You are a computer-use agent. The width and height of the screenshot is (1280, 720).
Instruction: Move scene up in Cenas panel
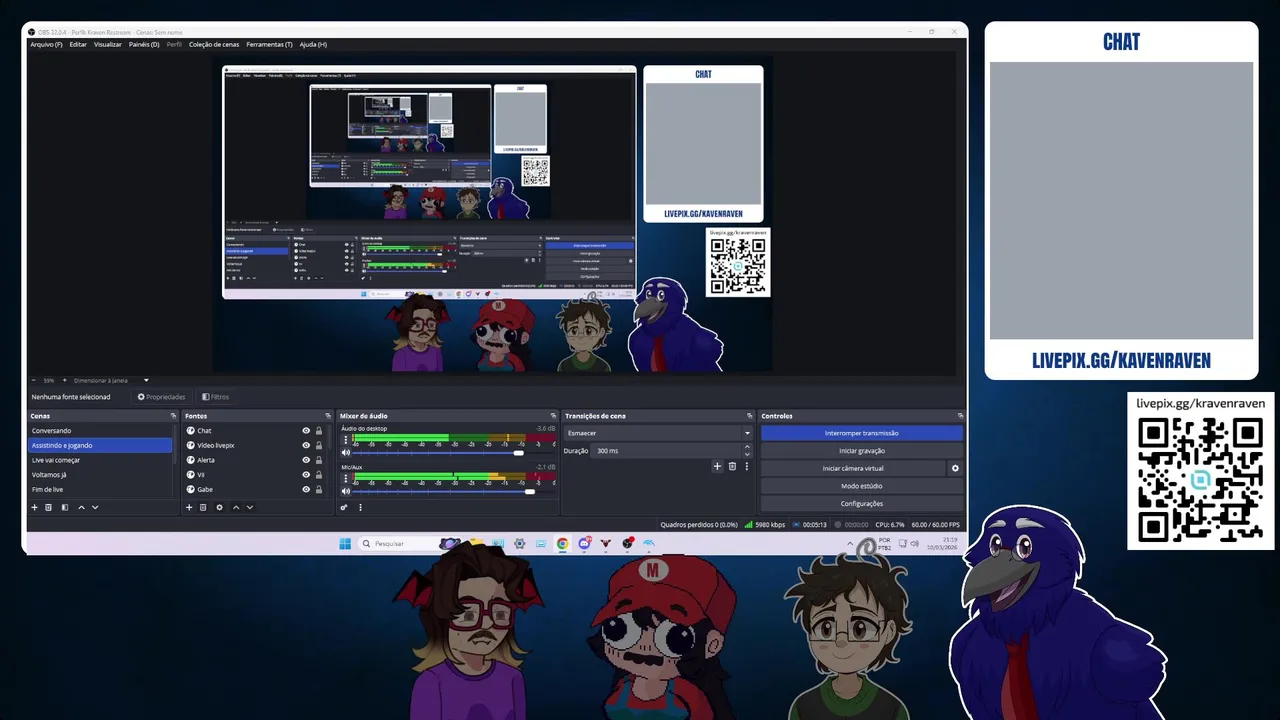[x=82, y=507]
